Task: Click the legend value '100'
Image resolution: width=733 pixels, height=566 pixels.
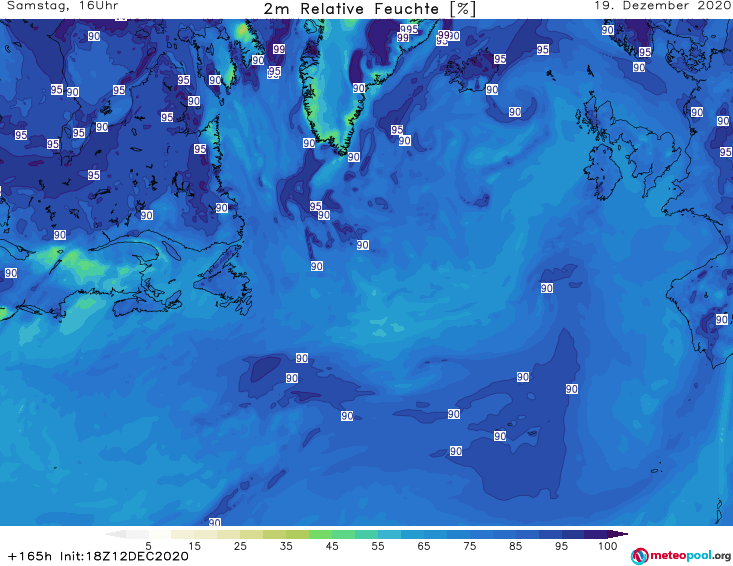Action: click(607, 546)
